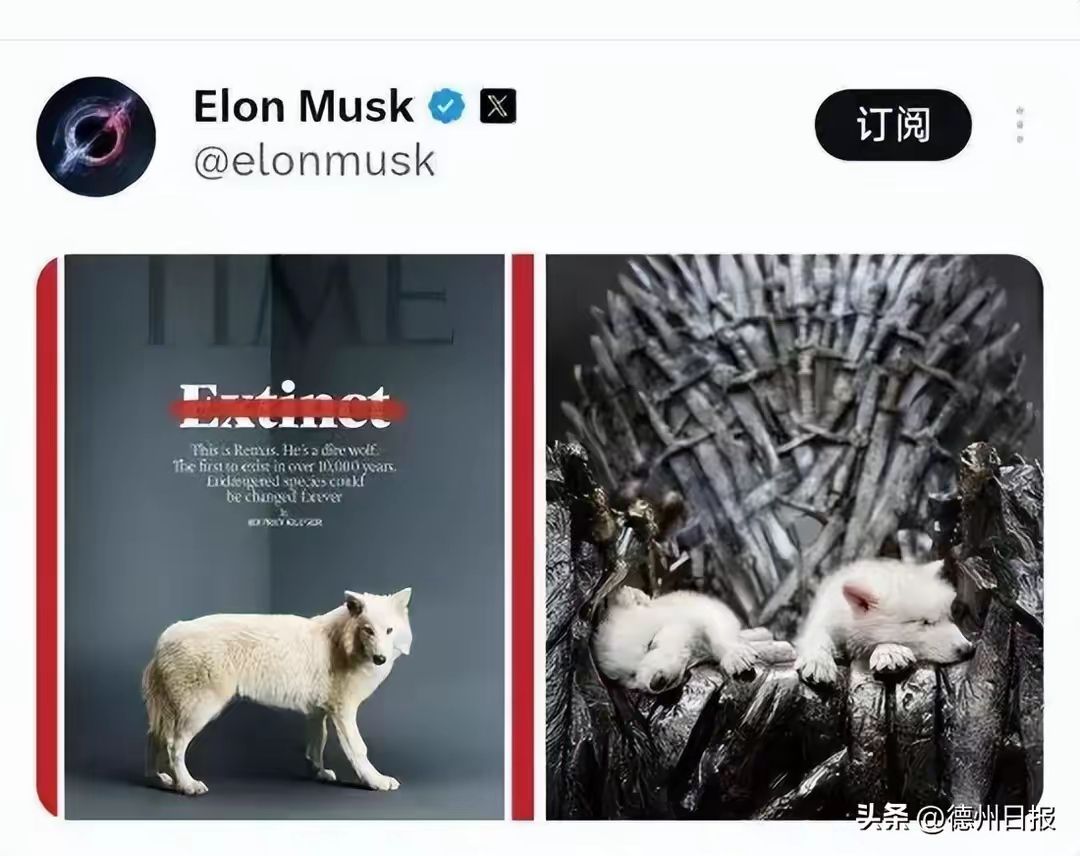Tap the 订阅 subscribe button
The width and height of the screenshot is (1080, 856).
click(893, 125)
